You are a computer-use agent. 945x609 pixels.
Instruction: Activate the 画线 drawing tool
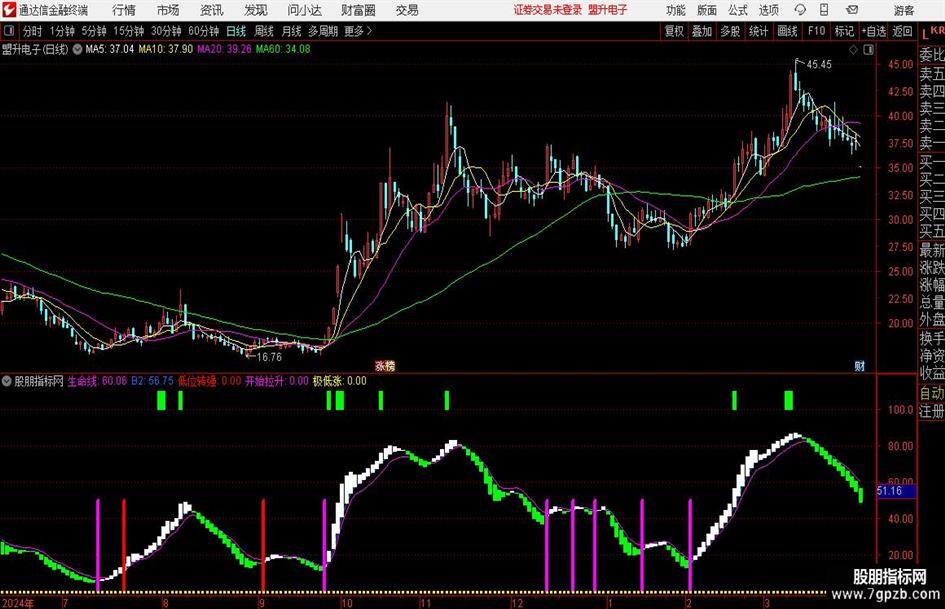coord(787,31)
